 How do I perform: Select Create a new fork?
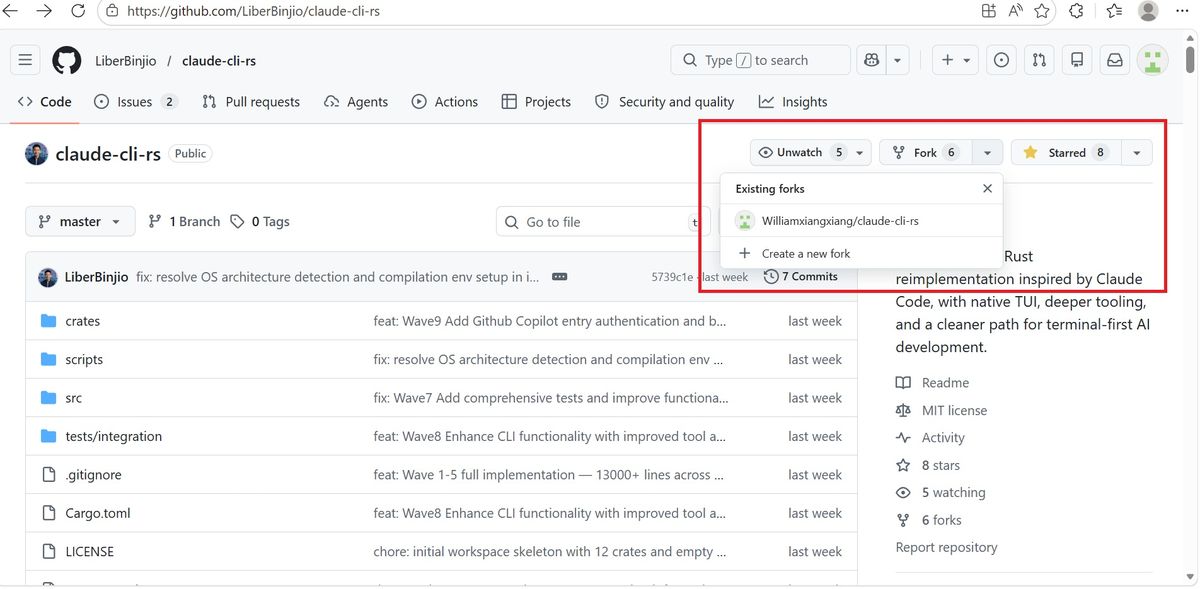805,254
